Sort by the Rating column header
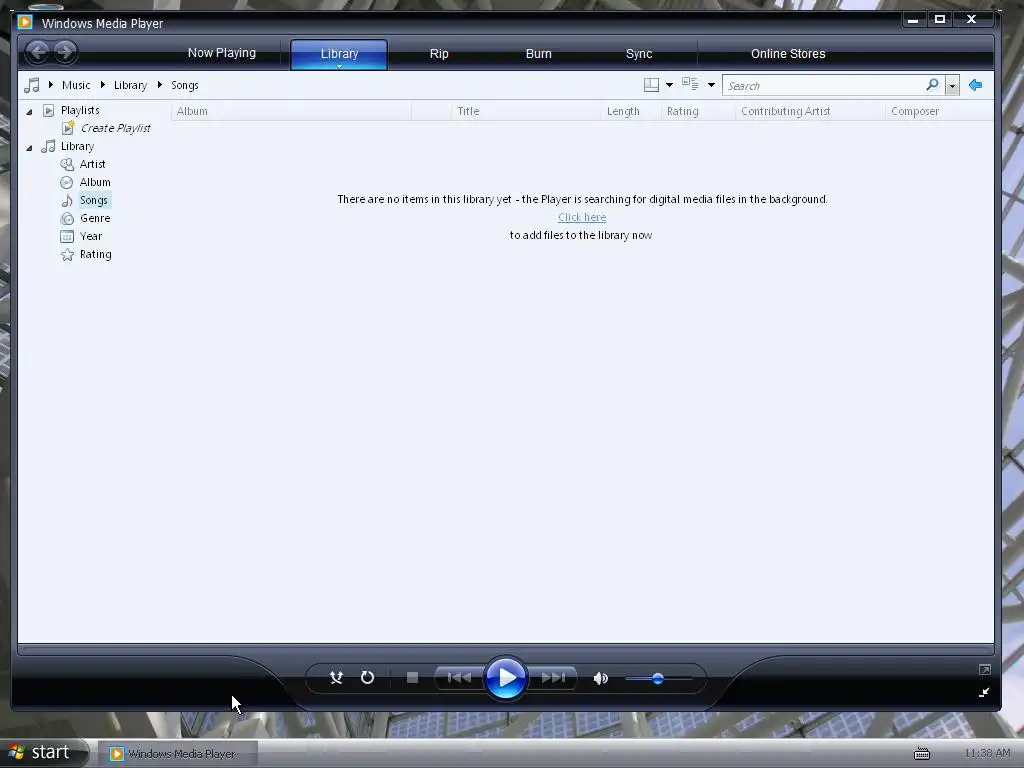 point(698,111)
